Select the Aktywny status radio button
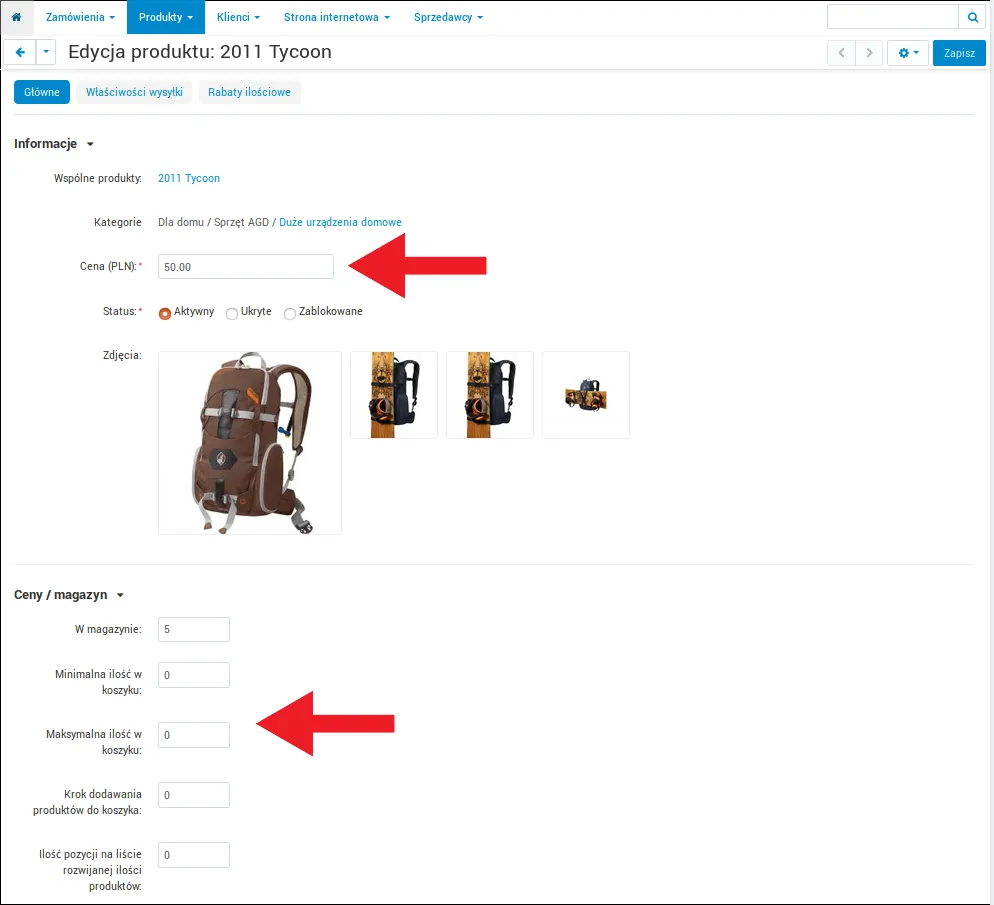 165,313
